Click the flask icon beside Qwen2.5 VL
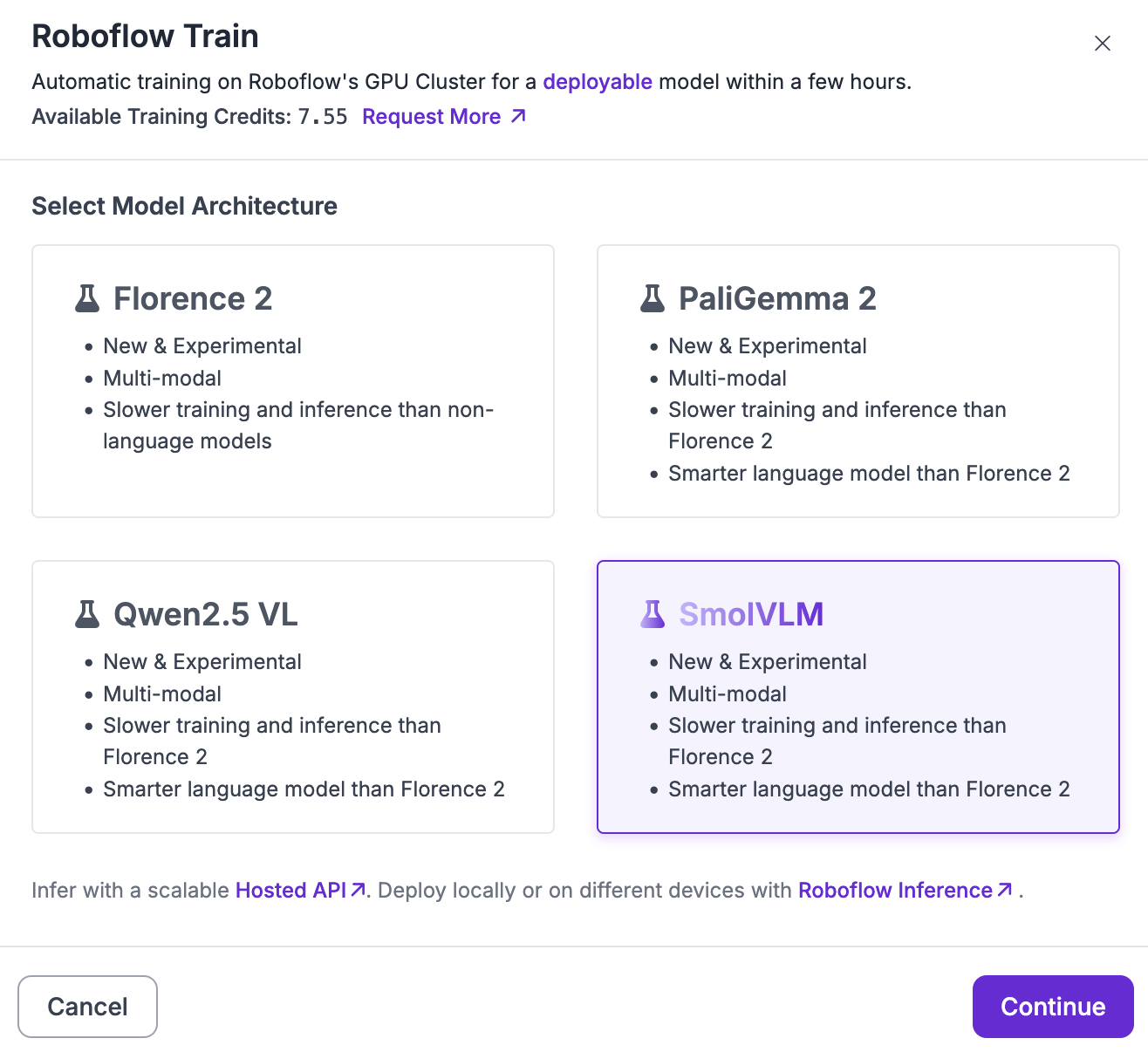The height and width of the screenshot is (1052, 1148). (87, 614)
